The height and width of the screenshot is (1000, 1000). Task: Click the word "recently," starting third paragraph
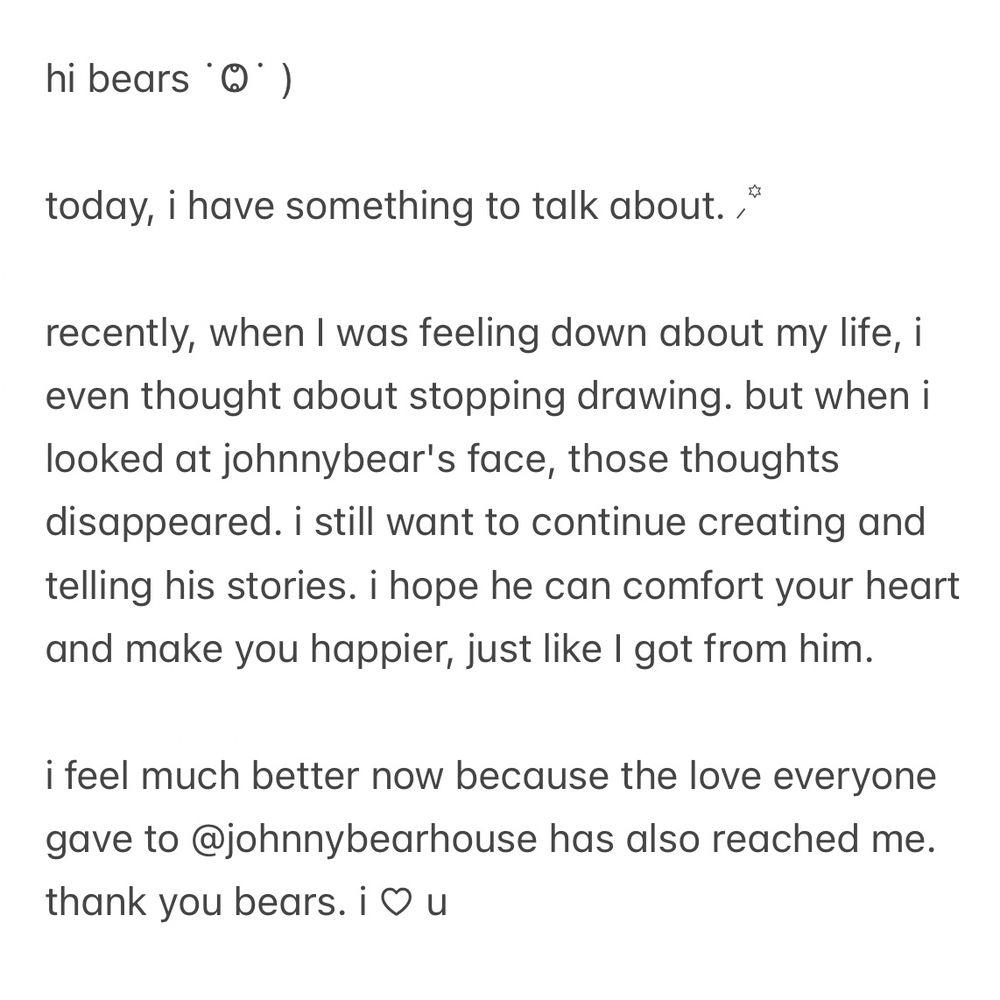(x=121, y=334)
